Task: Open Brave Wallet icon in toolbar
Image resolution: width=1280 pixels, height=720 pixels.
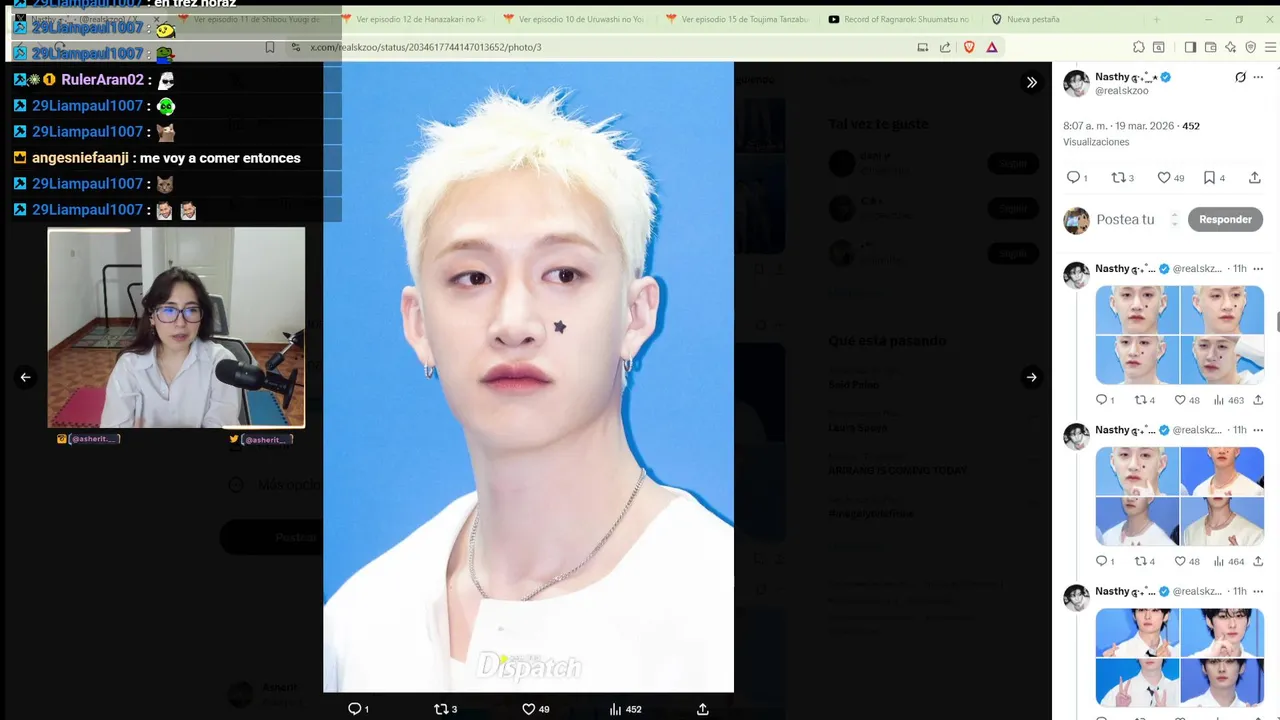Action: pyautogui.click(x=1210, y=47)
